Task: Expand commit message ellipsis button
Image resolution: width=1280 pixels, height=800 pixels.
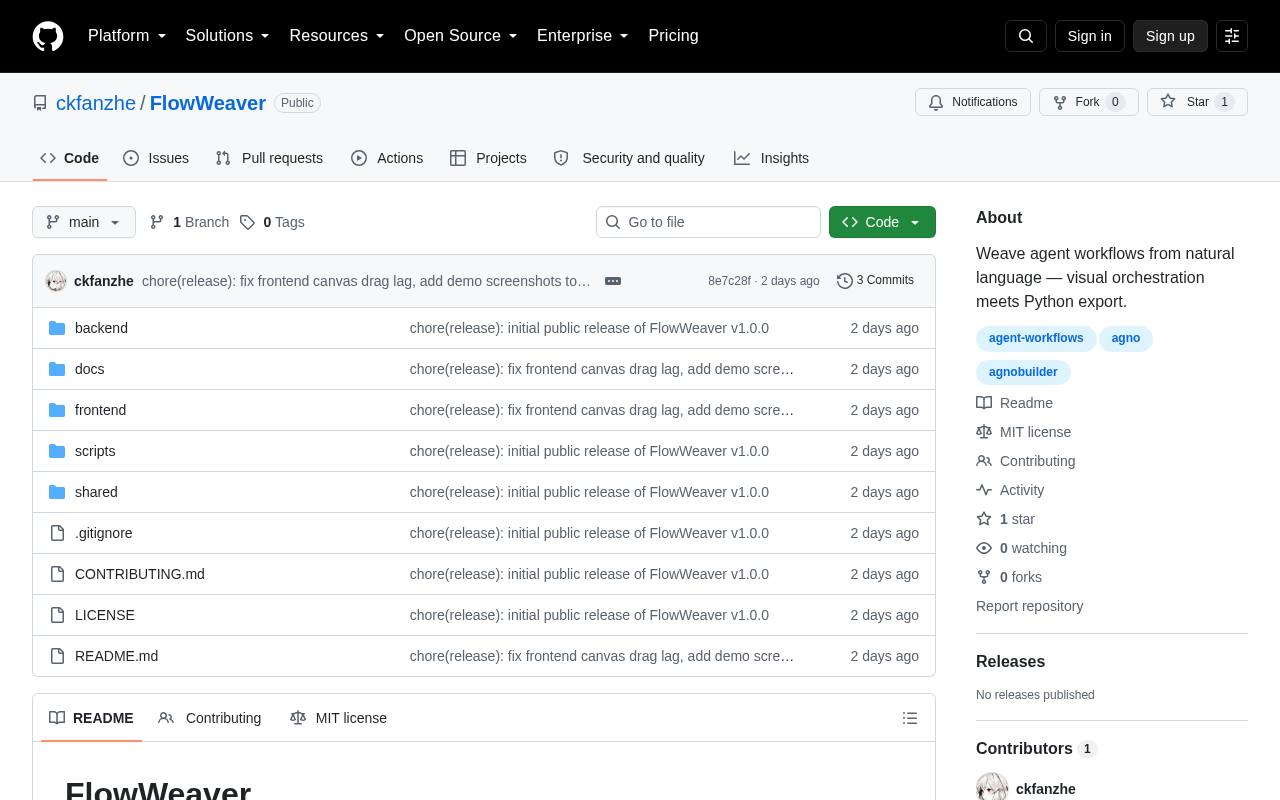Action: [x=613, y=281]
